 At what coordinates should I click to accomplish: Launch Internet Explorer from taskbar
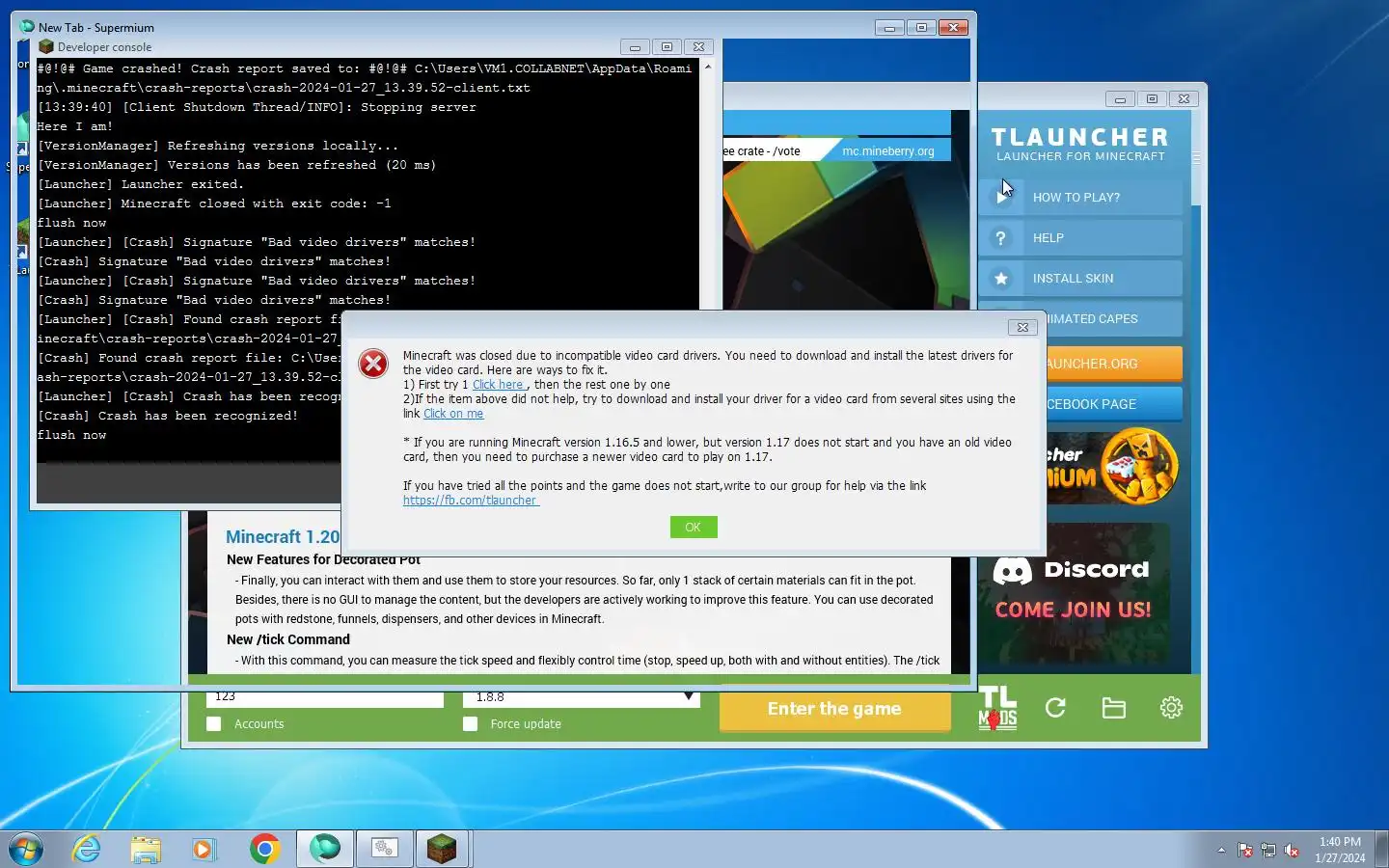coord(87,849)
